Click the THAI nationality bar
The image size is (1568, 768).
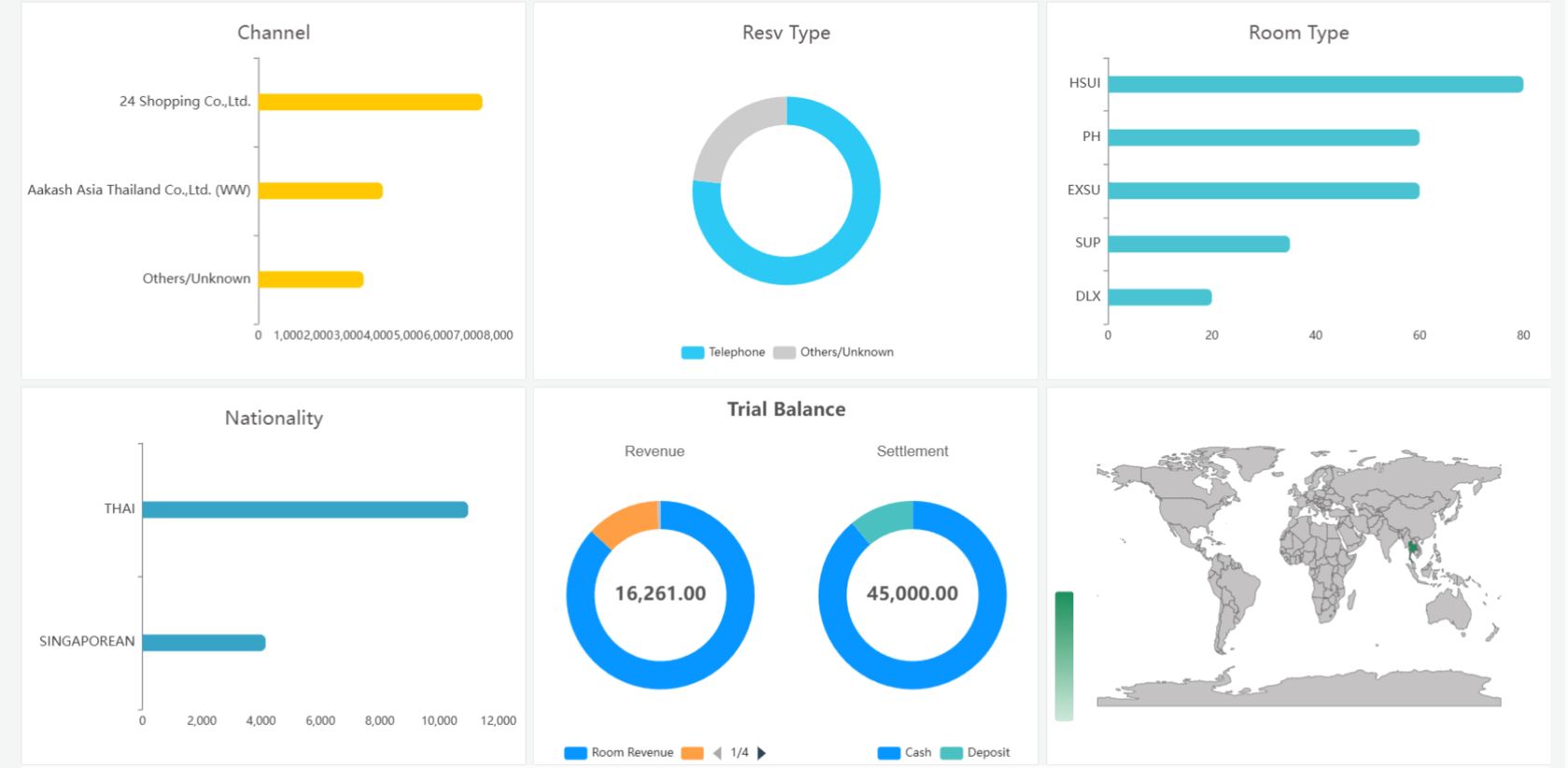pyautogui.click(x=304, y=510)
